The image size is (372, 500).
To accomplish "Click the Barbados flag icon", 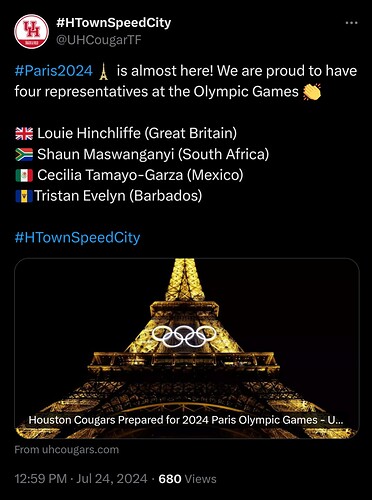I will pos(24,196).
